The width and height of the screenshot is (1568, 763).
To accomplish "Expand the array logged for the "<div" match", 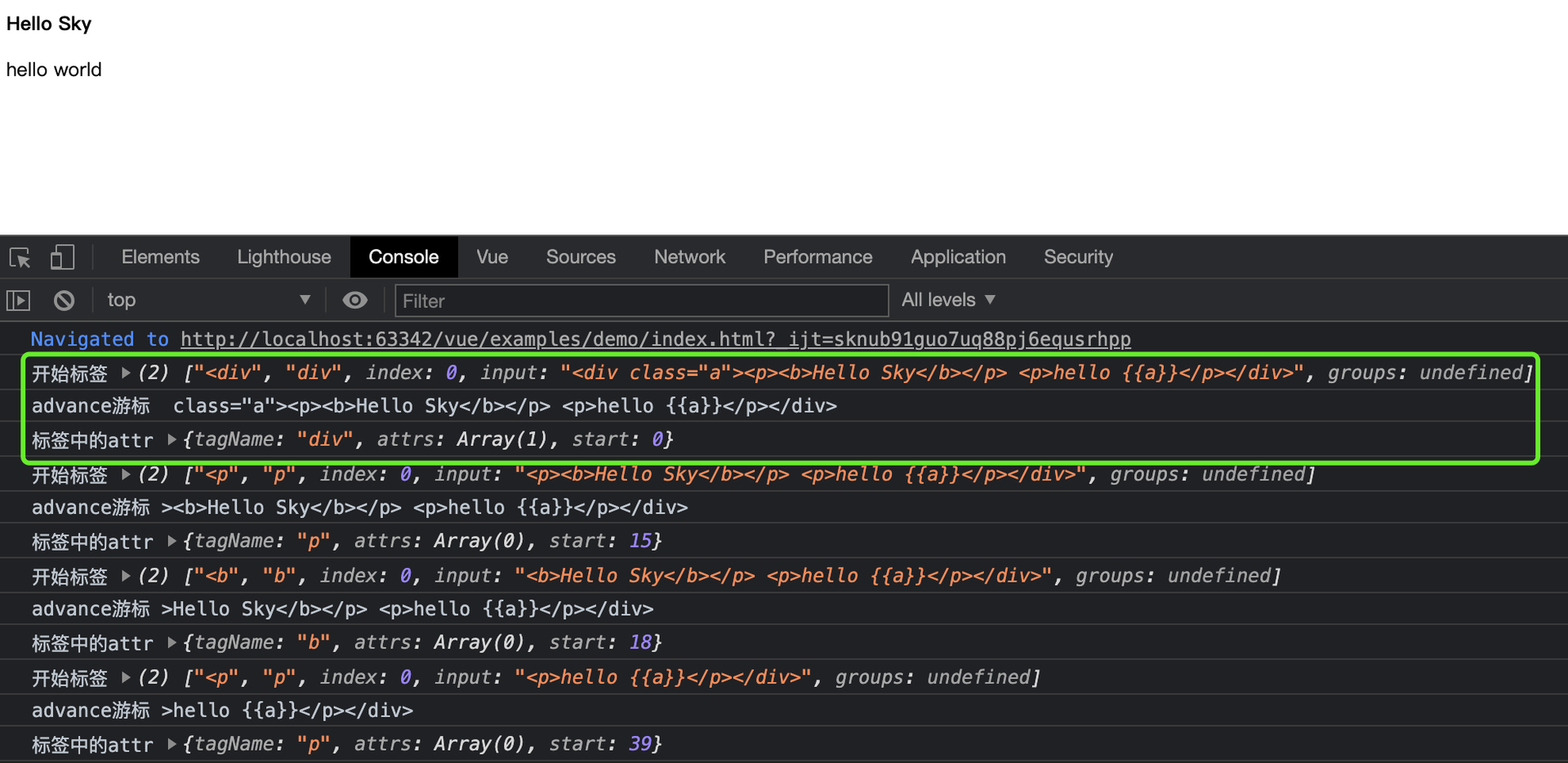I will (126, 373).
